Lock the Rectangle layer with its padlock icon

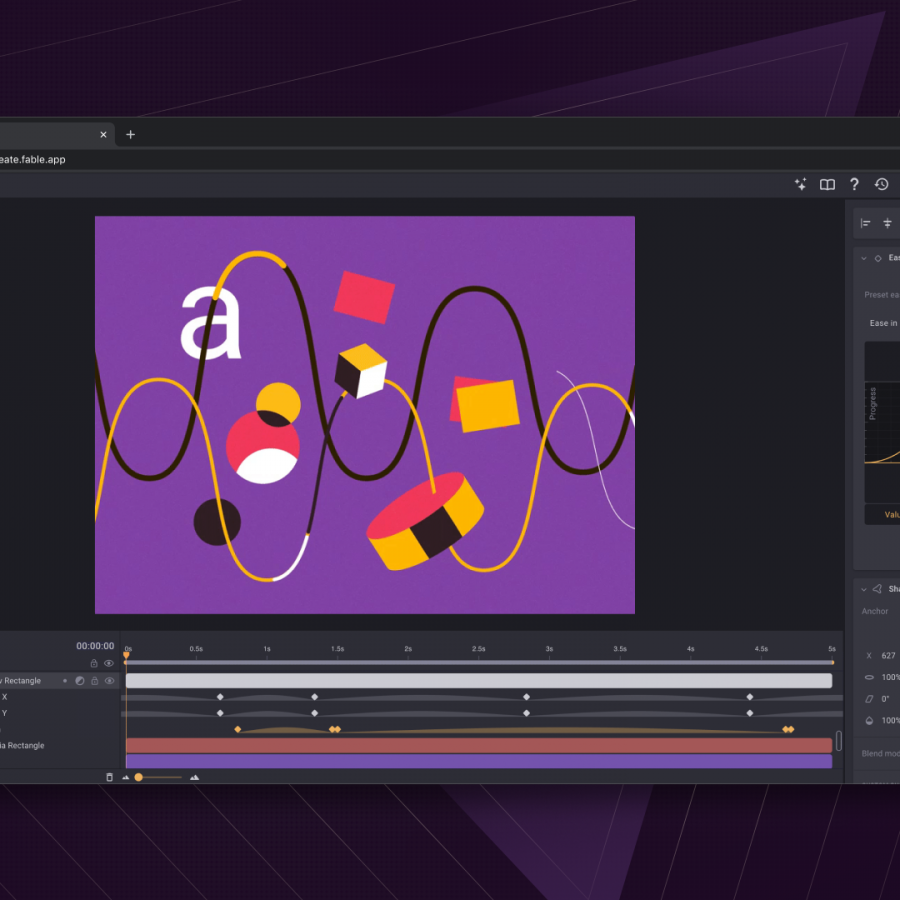coord(94,681)
